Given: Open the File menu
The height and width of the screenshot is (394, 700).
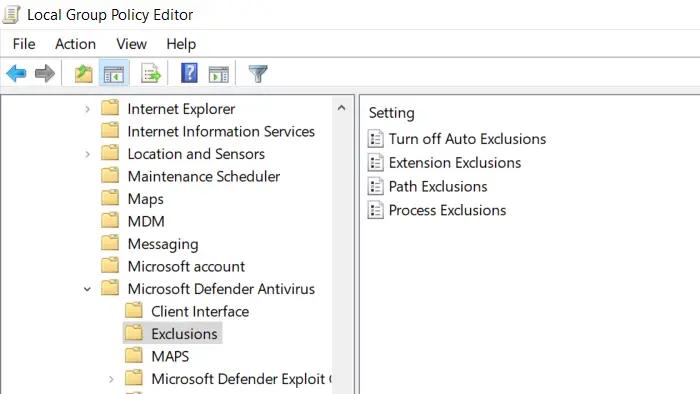Looking at the screenshot, I should click(24, 44).
